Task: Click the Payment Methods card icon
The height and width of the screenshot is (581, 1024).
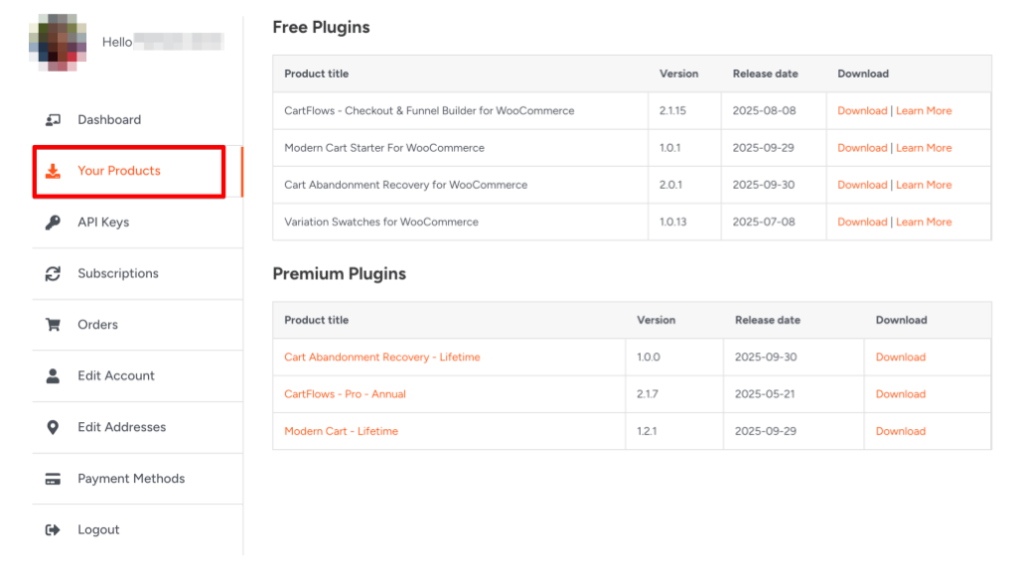Action: 53,479
